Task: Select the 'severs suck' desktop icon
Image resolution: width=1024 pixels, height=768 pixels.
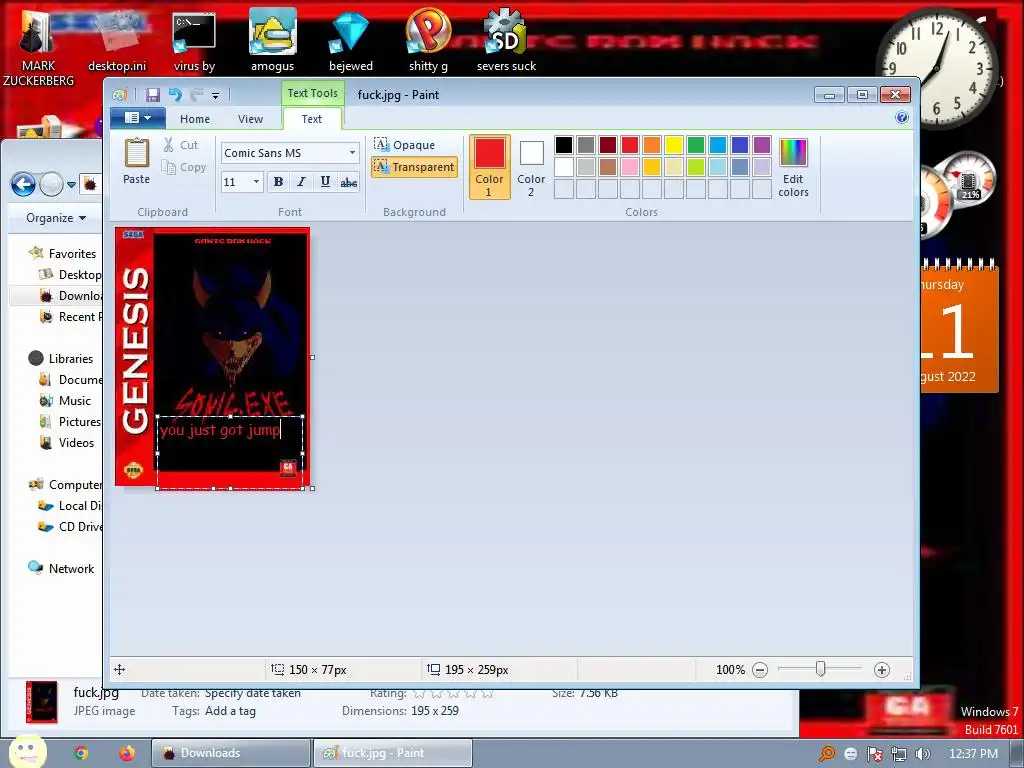Action: pos(506,40)
